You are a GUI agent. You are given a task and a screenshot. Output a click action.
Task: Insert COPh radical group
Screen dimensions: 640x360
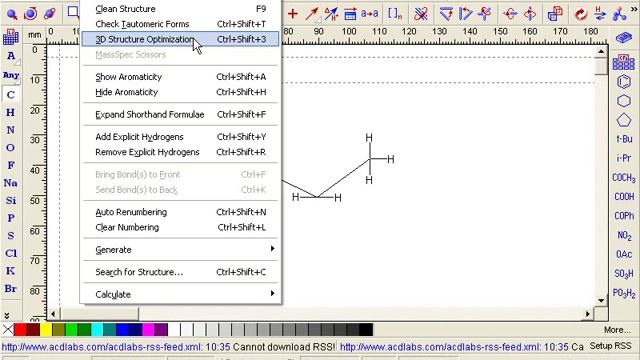click(x=624, y=216)
